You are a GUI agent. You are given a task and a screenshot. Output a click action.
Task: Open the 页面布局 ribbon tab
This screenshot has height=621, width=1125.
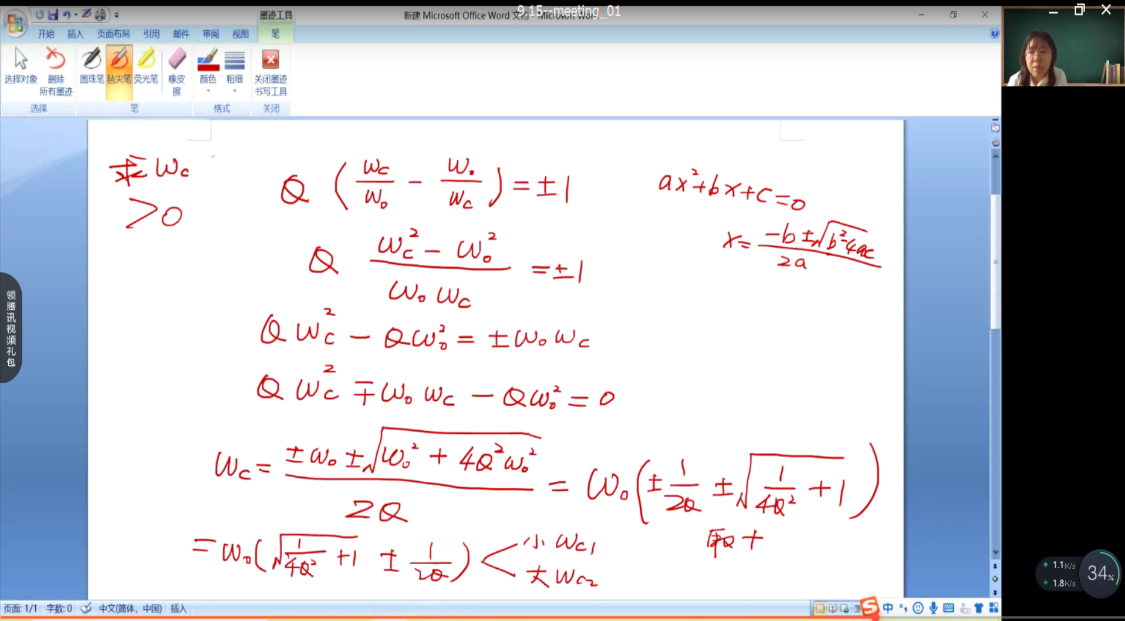pyautogui.click(x=113, y=33)
